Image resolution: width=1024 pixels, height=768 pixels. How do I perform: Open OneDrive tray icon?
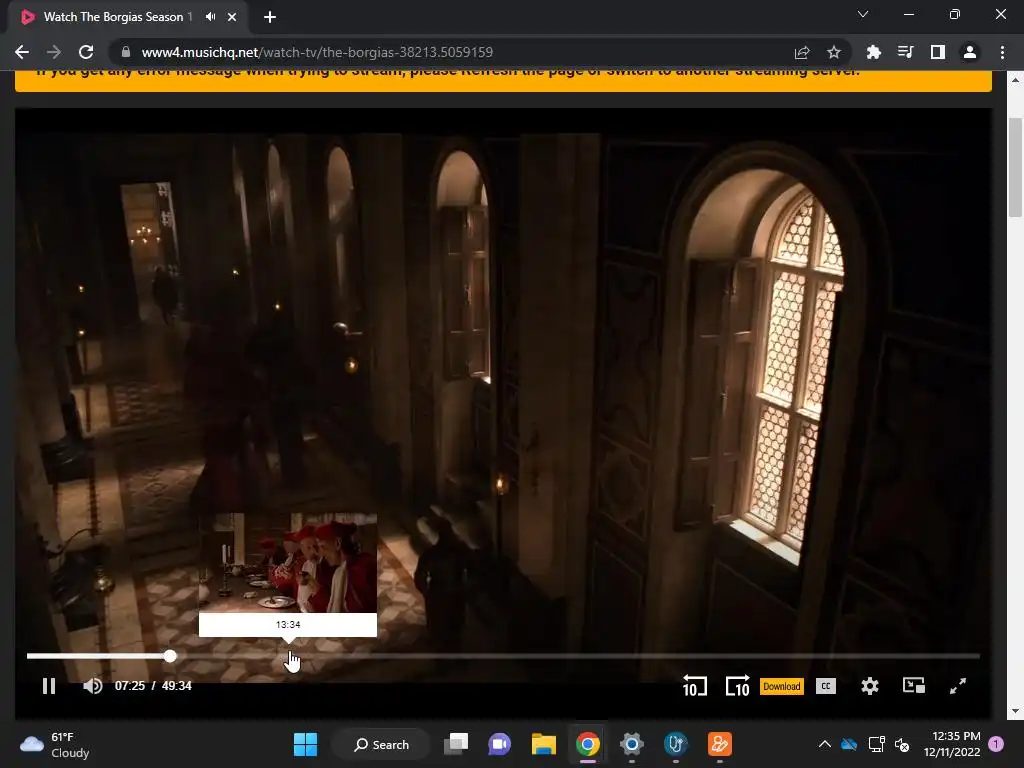(849, 744)
